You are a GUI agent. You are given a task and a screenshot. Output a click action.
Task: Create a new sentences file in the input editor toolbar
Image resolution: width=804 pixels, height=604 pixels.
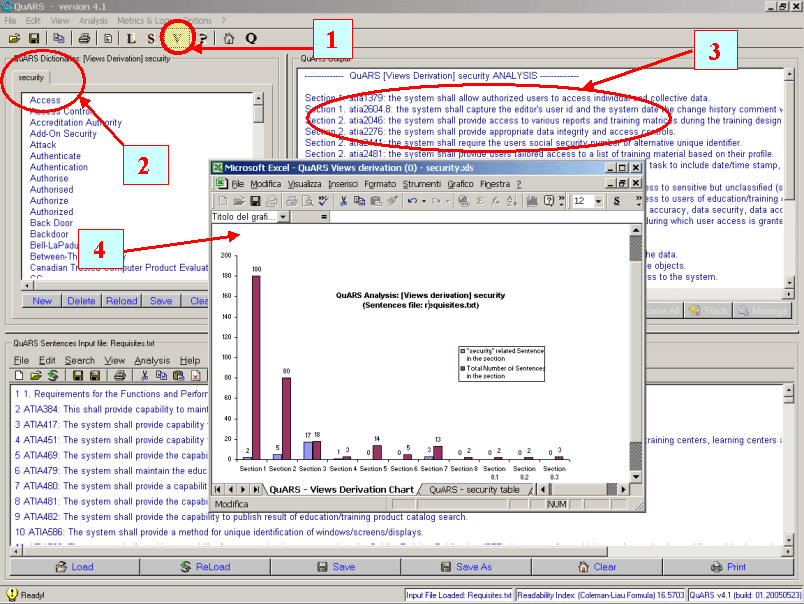(x=19, y=375)
